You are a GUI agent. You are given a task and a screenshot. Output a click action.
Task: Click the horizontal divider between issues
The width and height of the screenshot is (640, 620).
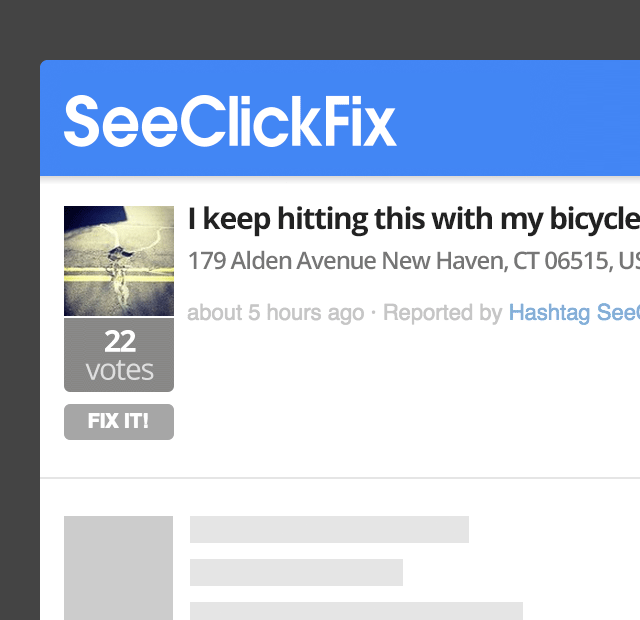[x=340, y=477]
